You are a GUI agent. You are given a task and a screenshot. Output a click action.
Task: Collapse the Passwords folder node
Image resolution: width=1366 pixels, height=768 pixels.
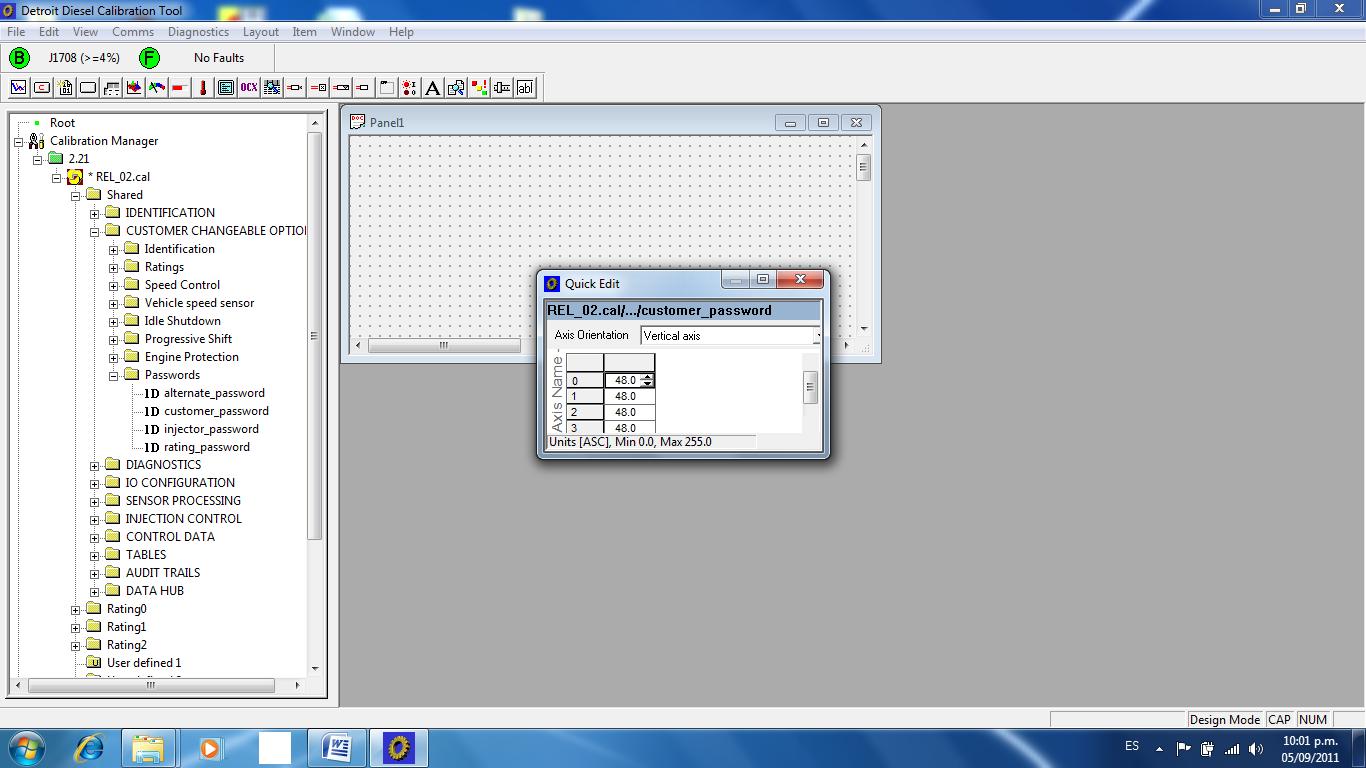[x=113, y=375]
